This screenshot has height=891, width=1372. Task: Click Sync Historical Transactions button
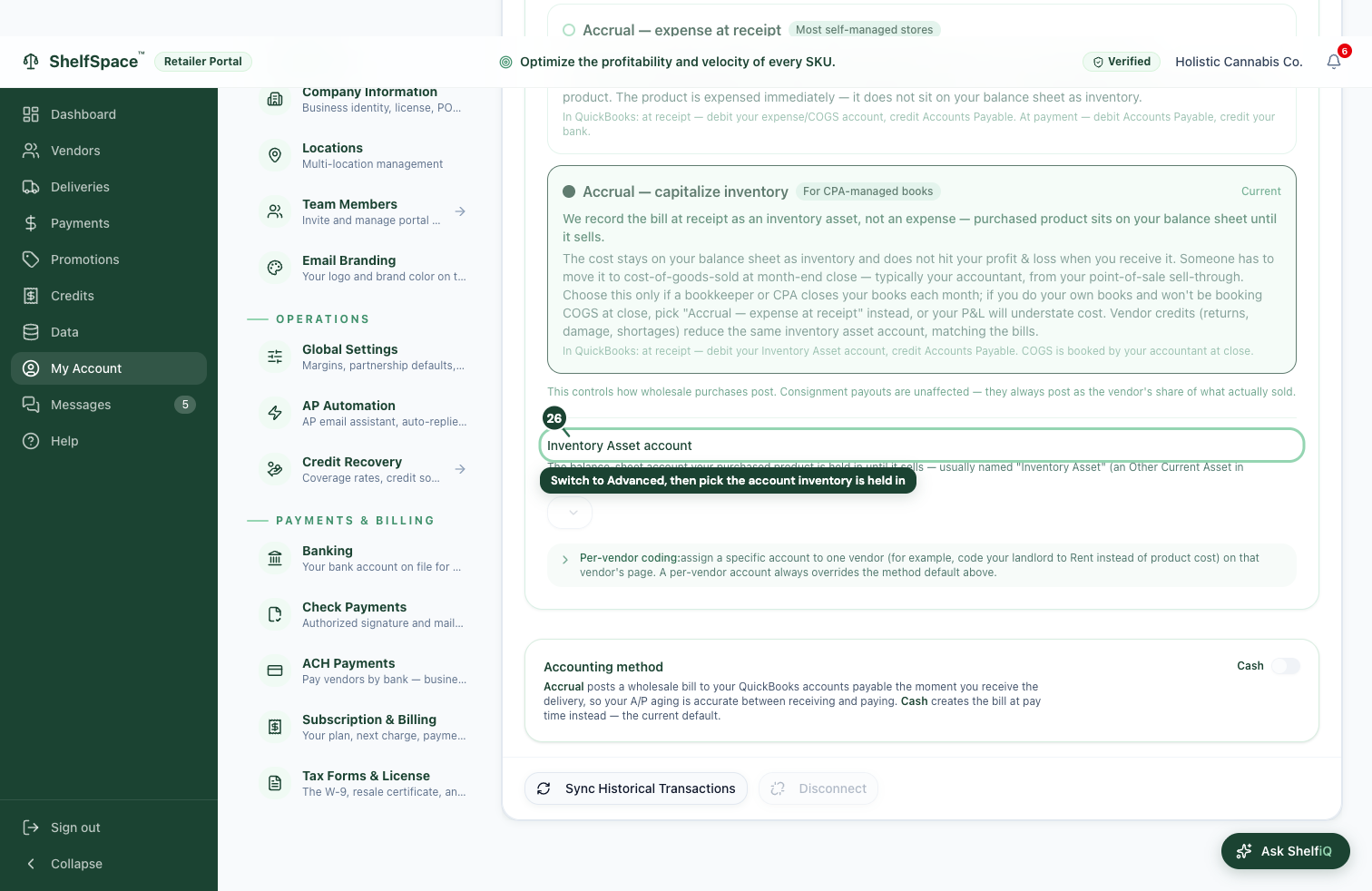pyautogui.click(x=636, y=788)
